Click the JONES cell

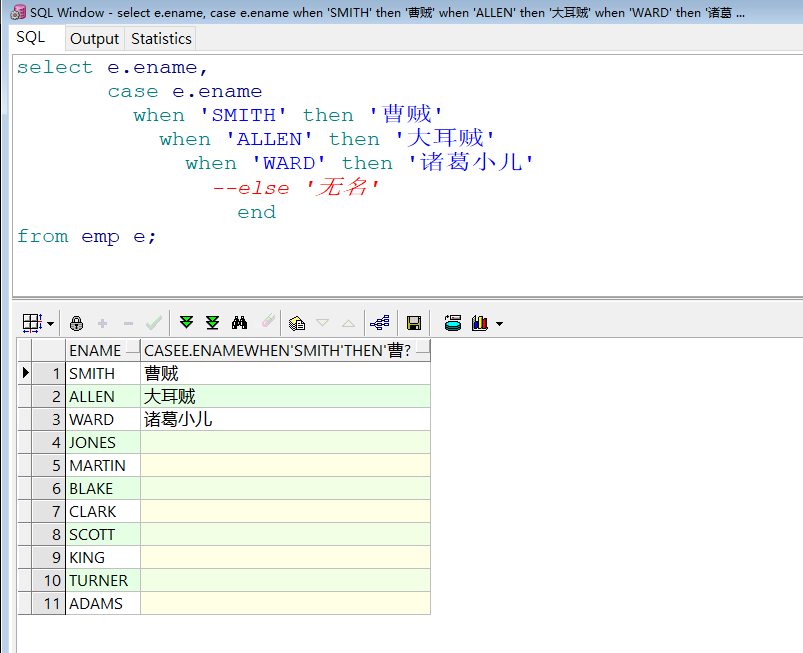[x=103, y=443]
